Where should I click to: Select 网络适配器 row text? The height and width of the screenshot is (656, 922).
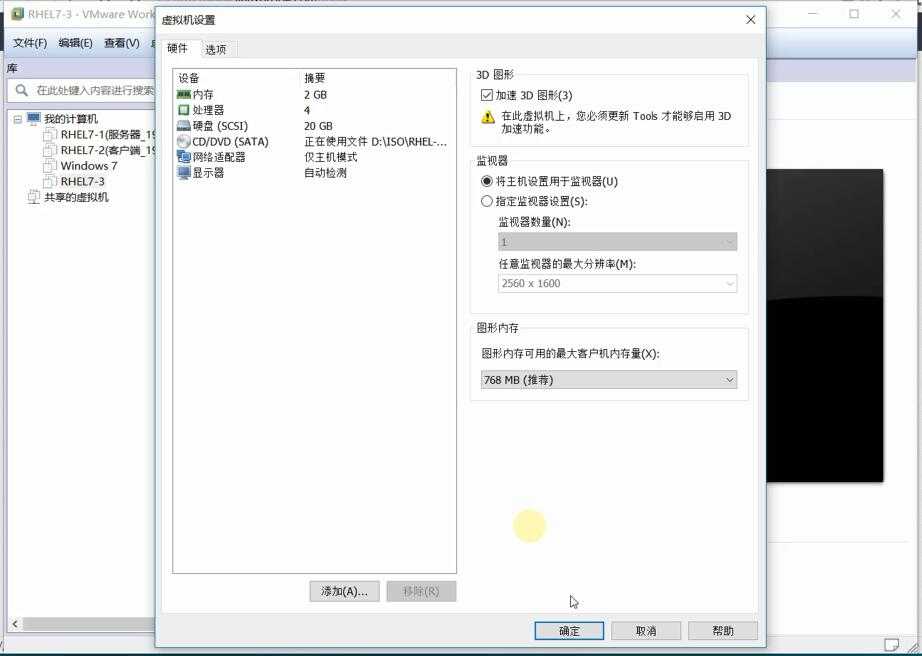(219, 157)
